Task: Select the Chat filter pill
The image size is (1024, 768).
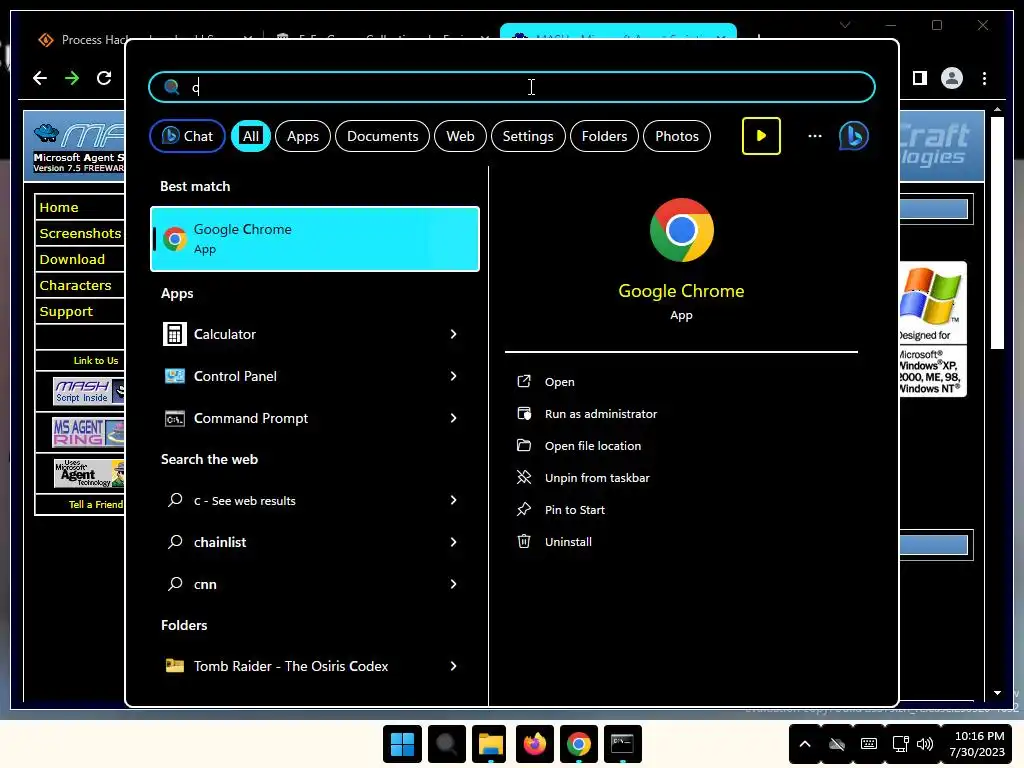Action: [187, 136]
